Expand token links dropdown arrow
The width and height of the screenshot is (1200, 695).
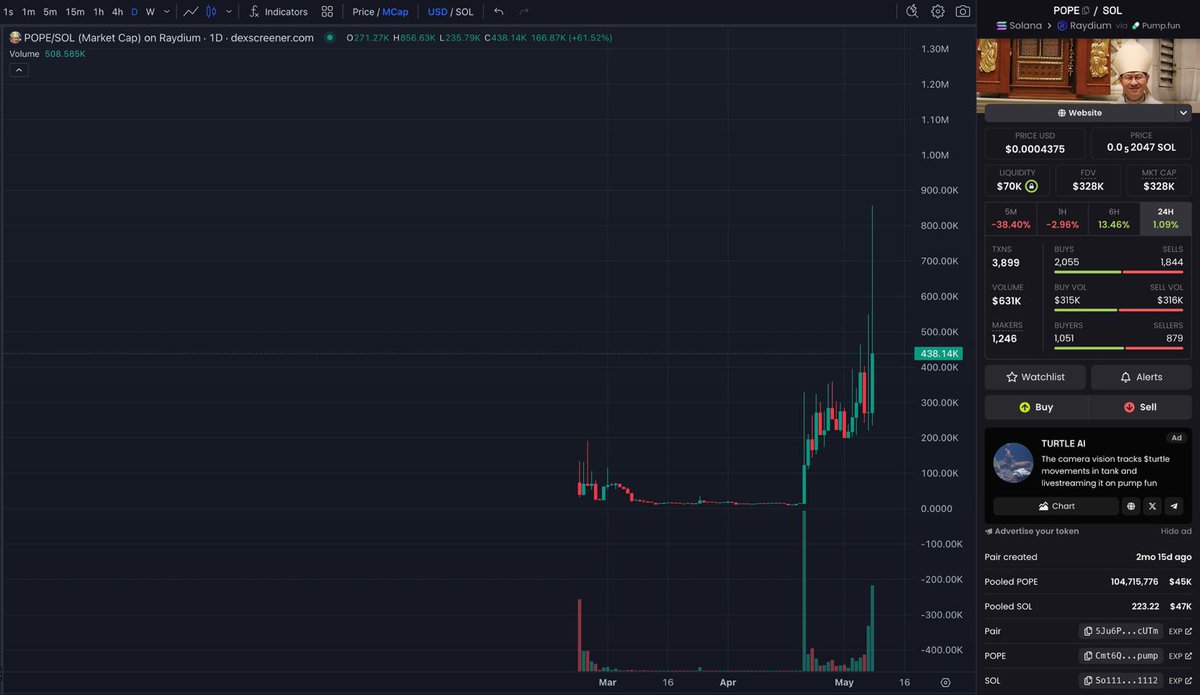coord(1183,113)
